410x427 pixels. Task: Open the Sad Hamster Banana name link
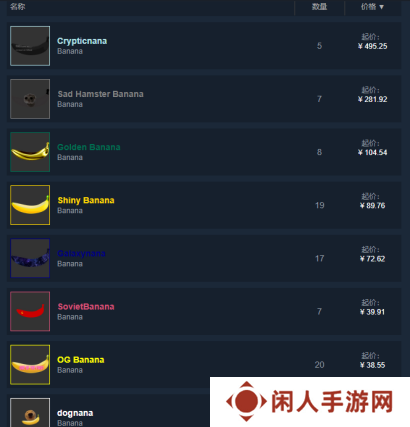100,94
